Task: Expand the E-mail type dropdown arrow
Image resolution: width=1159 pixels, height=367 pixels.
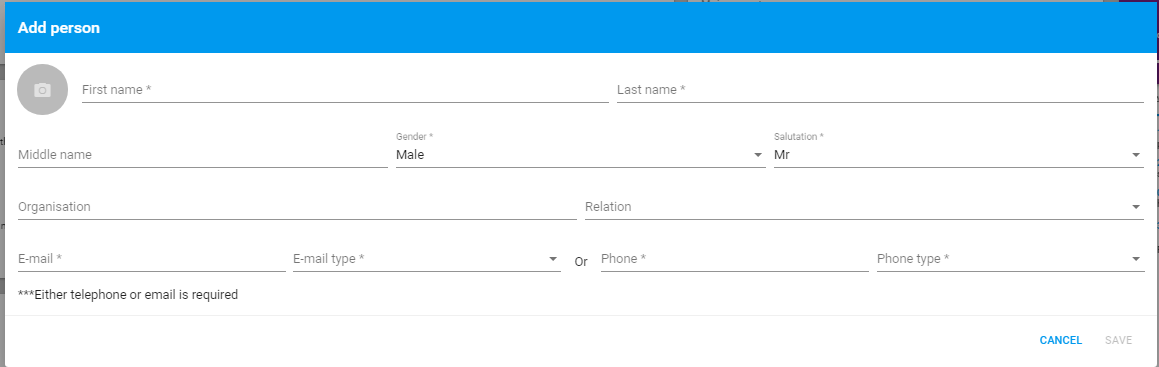Action: click(553, 259)
